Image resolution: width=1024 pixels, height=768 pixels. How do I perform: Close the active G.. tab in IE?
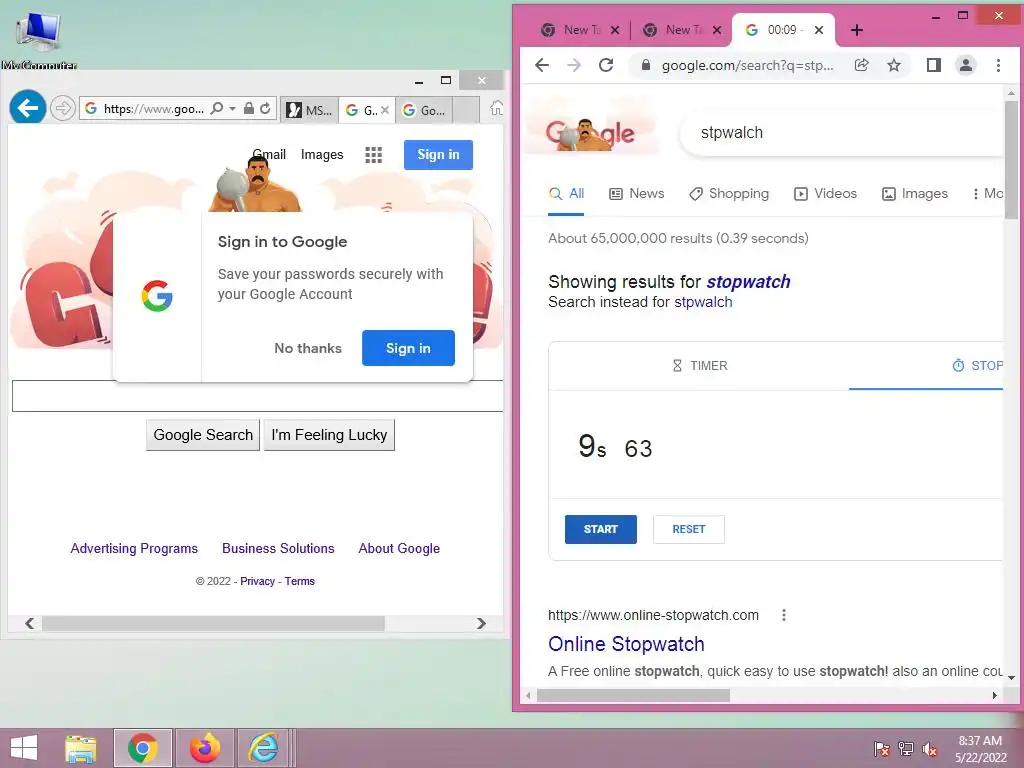click(x=385, y=110)
